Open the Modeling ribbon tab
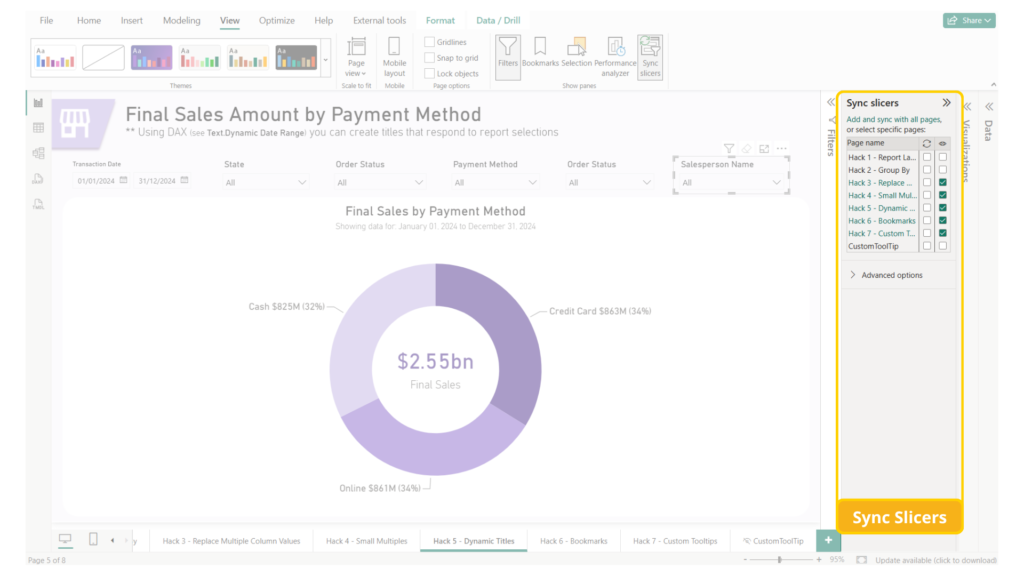The width and height of the screenshot is (1024, 576). click(x=182, y=21)
